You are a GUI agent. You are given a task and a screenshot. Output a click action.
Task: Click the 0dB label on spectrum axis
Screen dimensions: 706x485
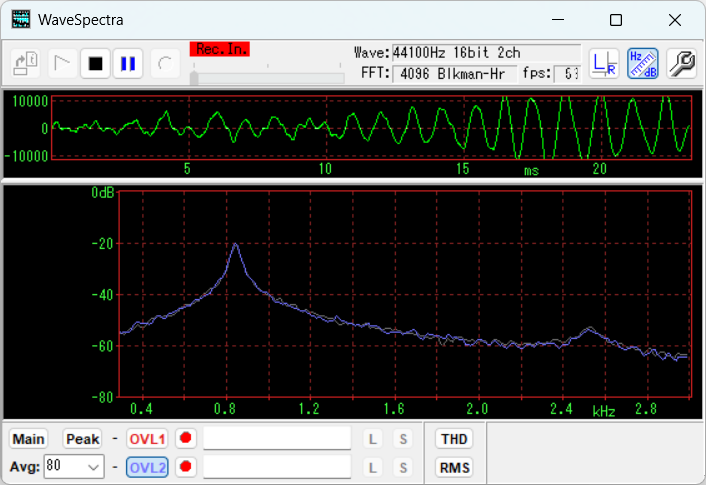[x=102, y=193]
